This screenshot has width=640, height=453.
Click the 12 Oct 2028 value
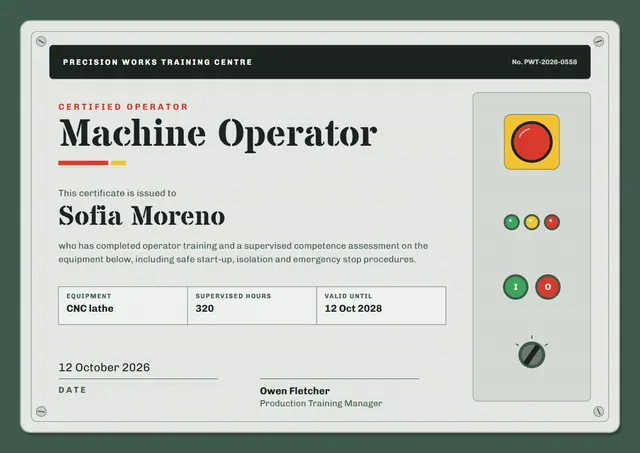coord(353,309)
